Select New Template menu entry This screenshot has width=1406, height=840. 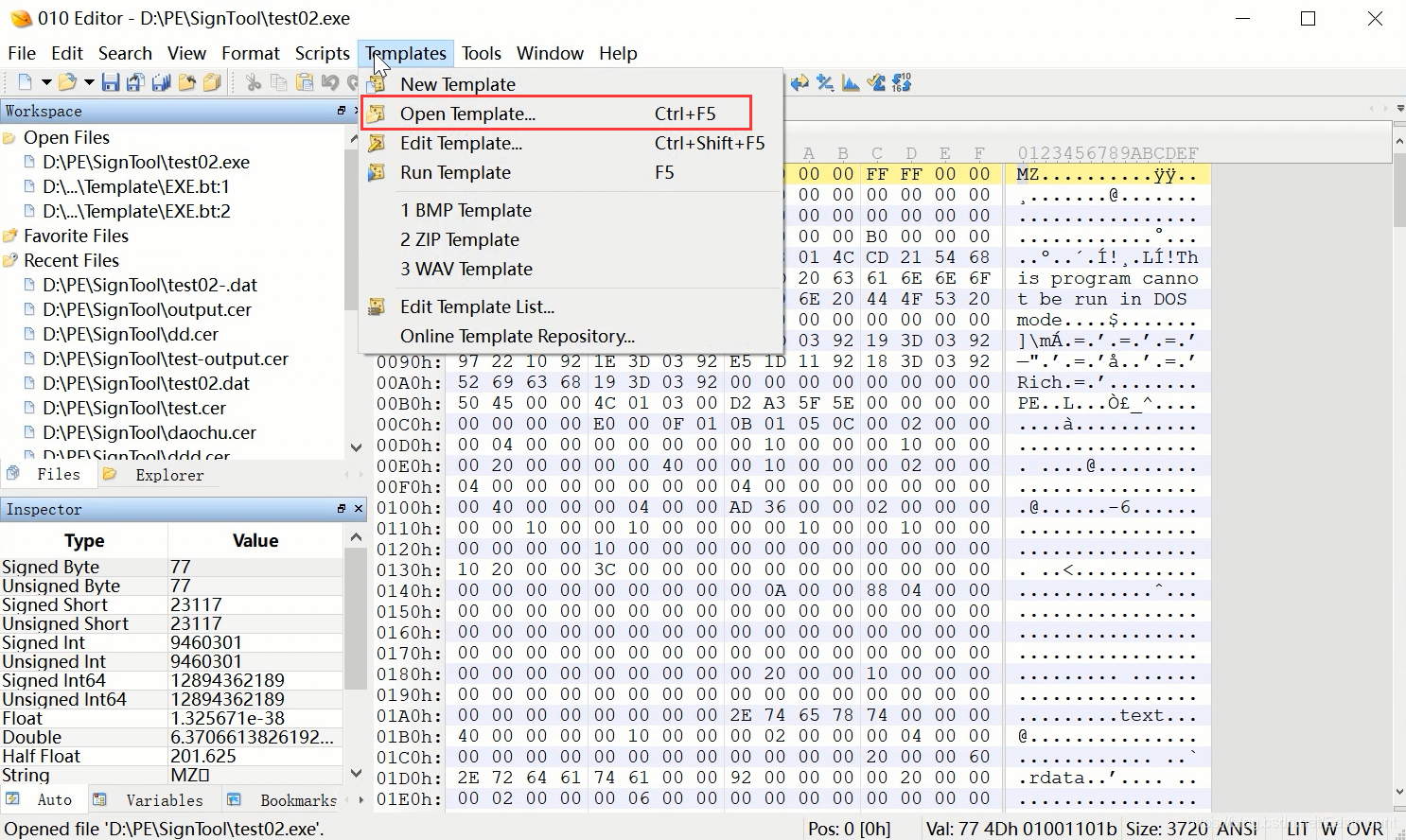click(571, 84)
